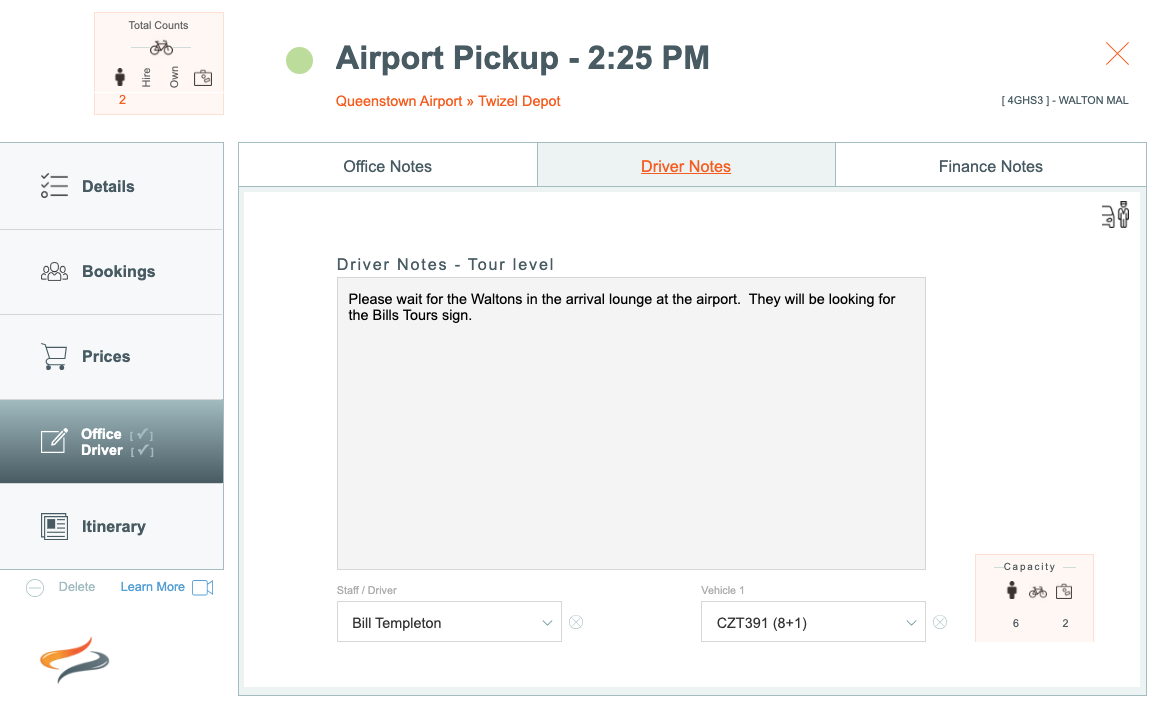
Task: Click the Delete minus circle icon
Action: [35, 588]
